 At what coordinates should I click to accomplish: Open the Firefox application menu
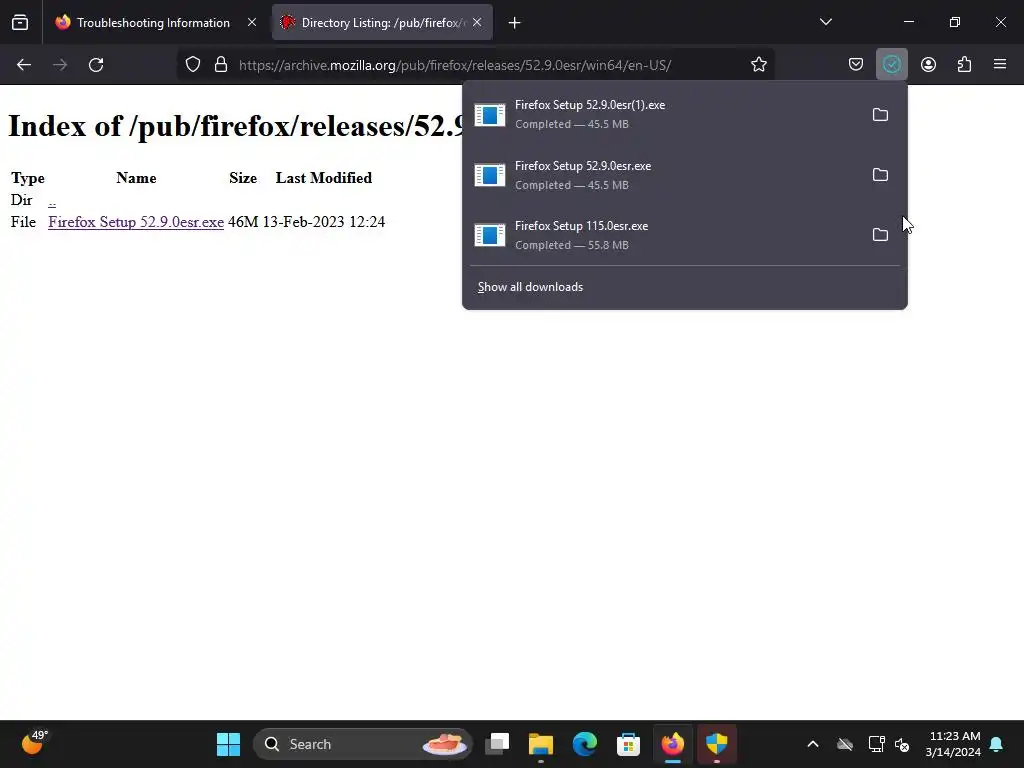1000,65
